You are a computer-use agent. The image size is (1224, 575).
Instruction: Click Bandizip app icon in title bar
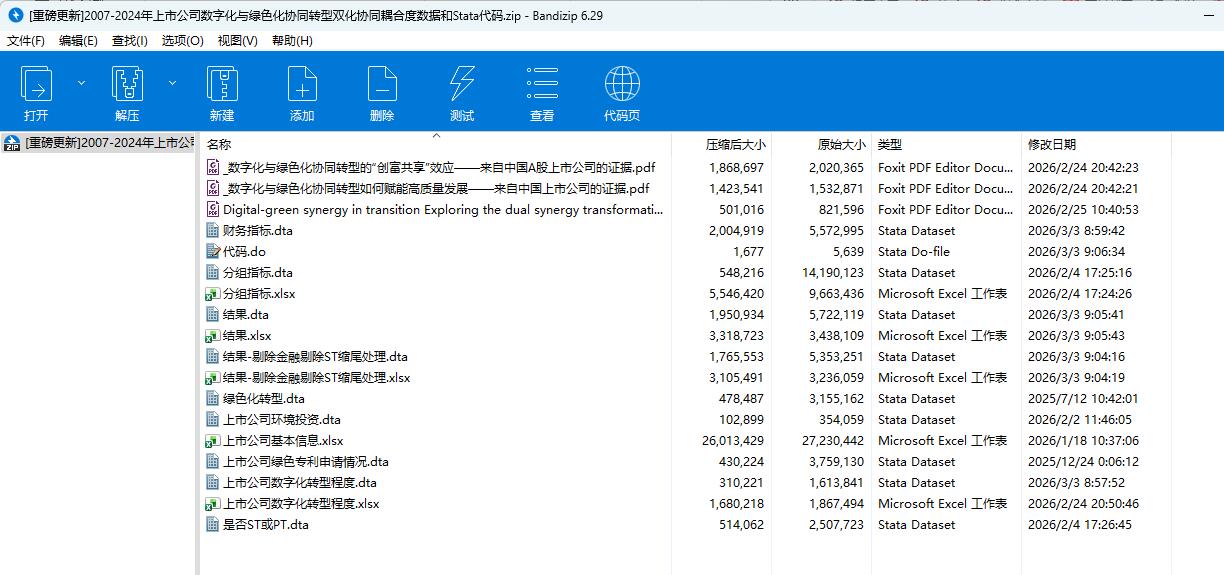(x=14, y=15)
